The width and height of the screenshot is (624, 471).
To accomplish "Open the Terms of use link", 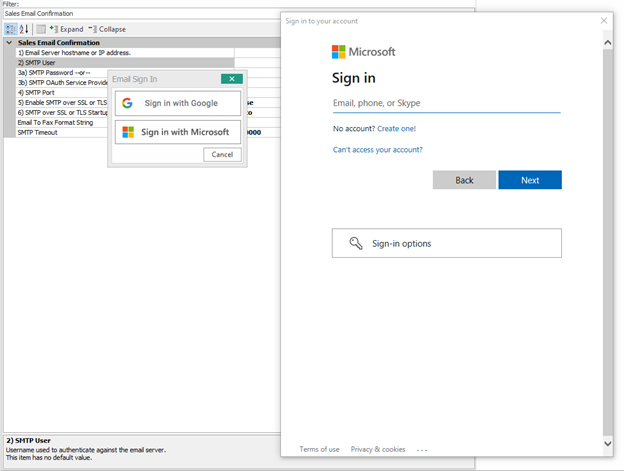I will click(319, 449).
